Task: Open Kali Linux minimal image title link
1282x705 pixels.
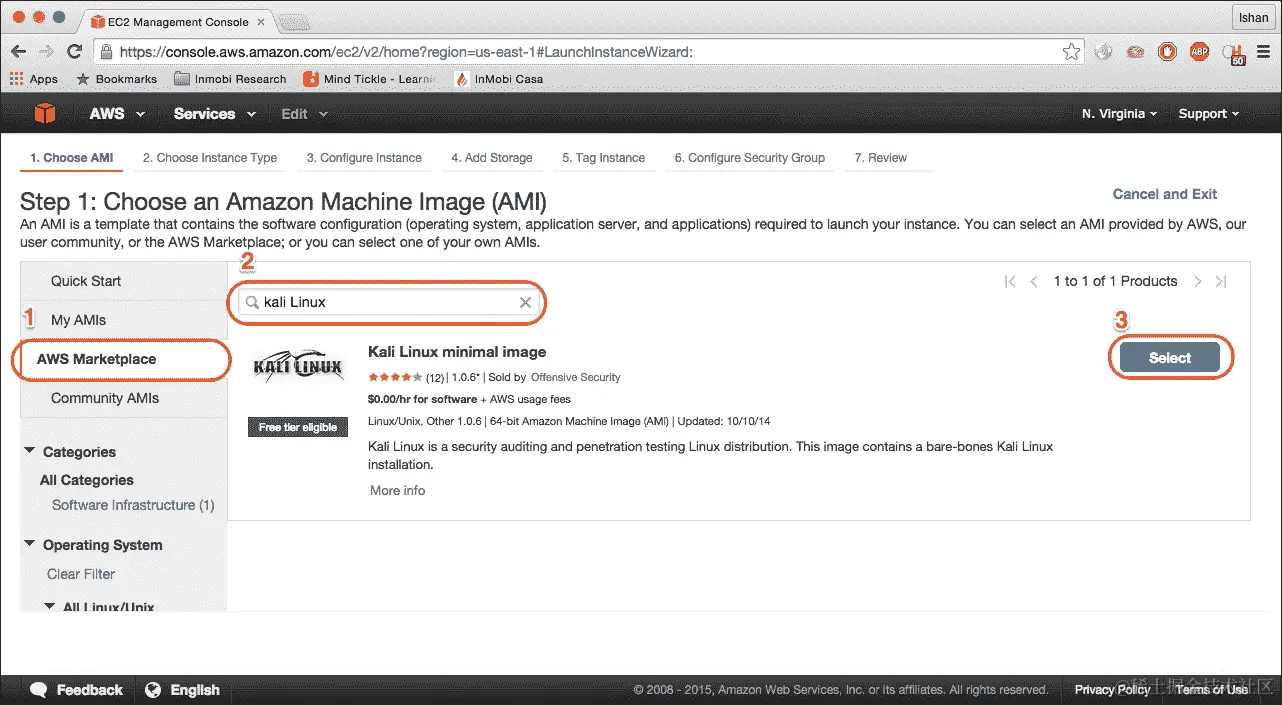Action: [x=457, y=352]
